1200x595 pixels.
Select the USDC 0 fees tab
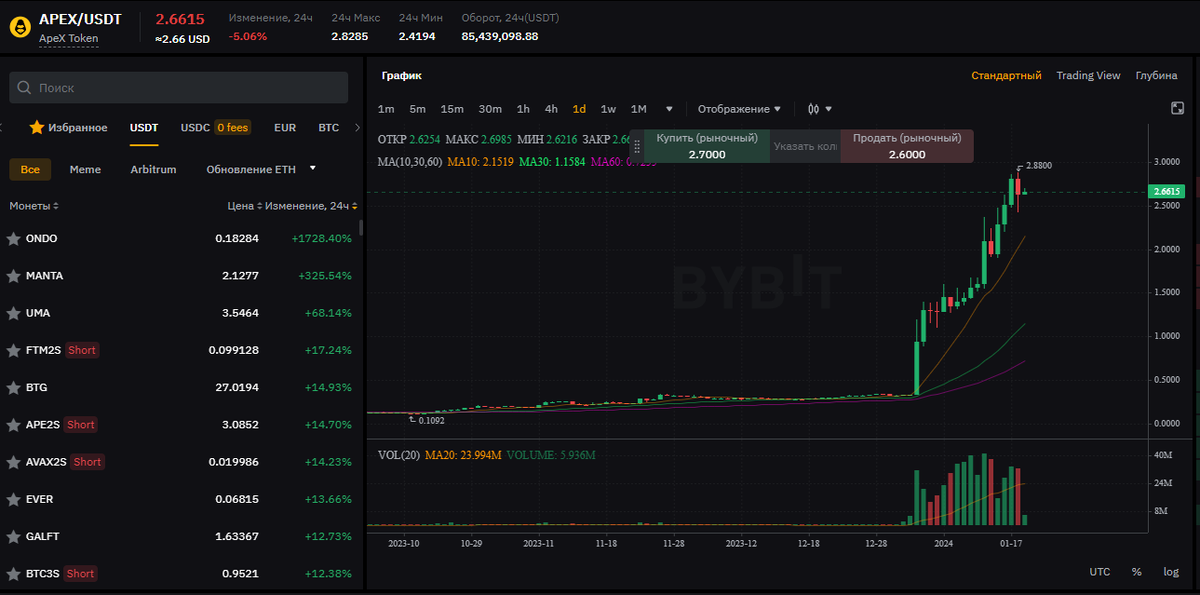click(214, 127)
